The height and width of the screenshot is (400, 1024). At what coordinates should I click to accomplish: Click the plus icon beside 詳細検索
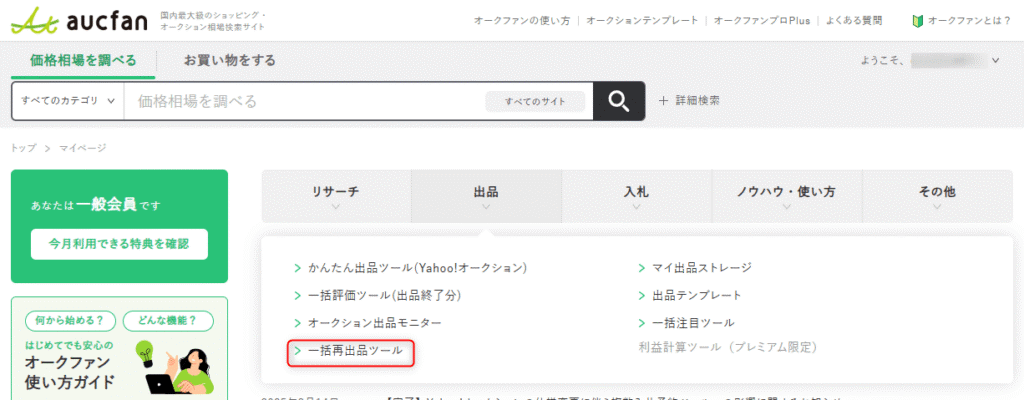(664, 101)
